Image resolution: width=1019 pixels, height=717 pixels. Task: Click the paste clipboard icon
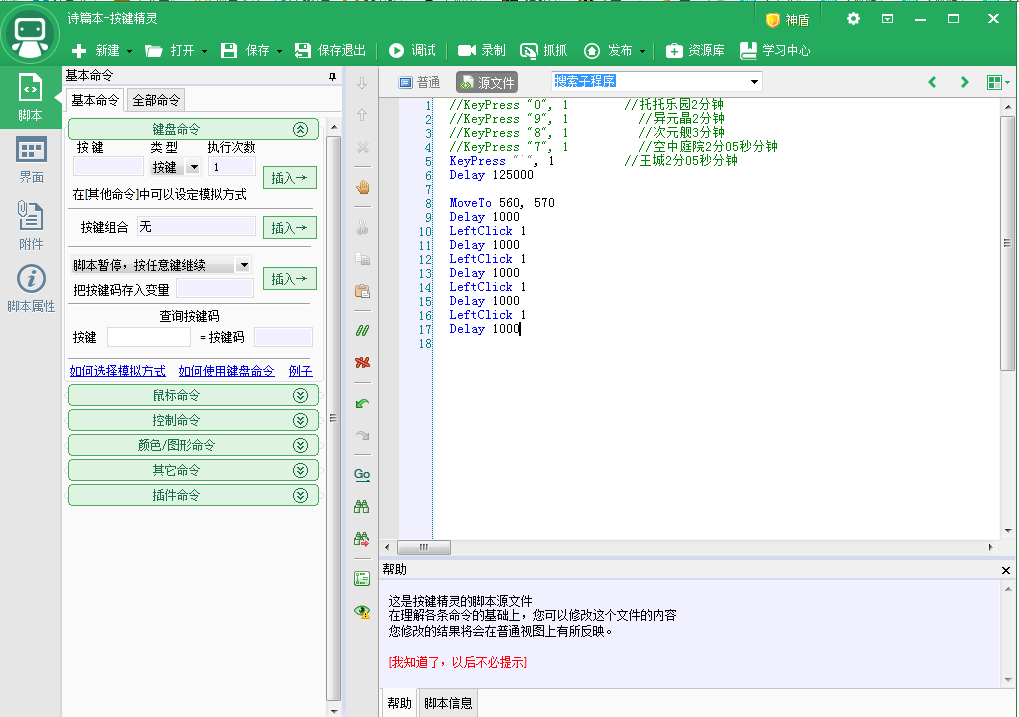point(363,290)
